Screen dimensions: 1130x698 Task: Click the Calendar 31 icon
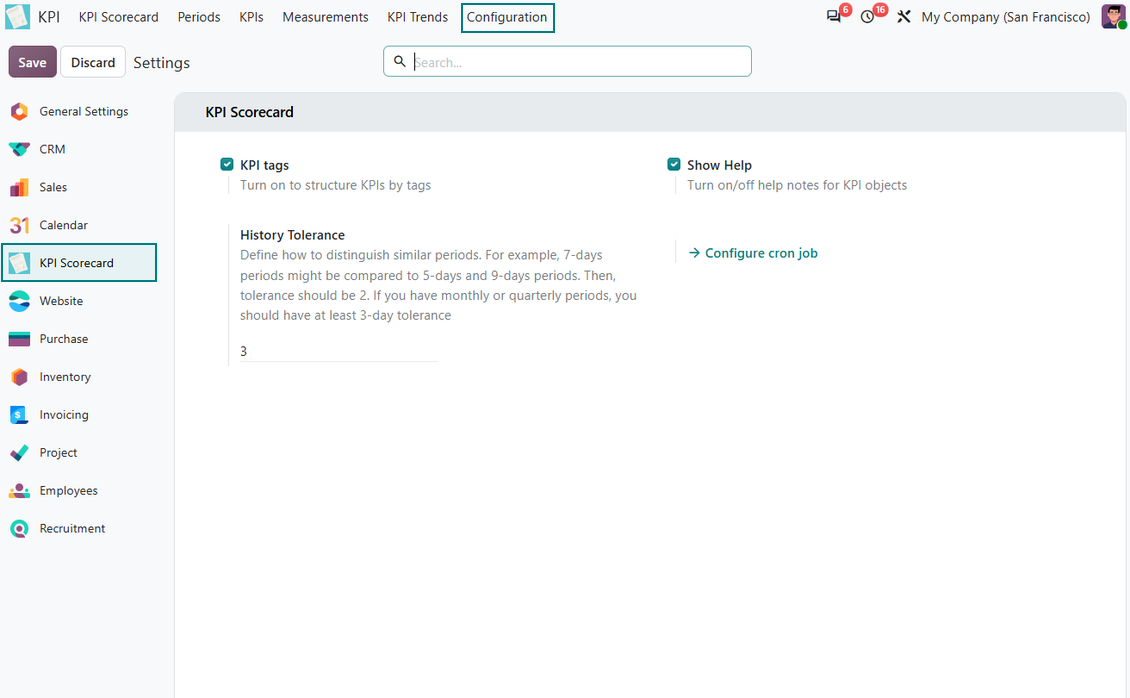(x=19, y=225)
